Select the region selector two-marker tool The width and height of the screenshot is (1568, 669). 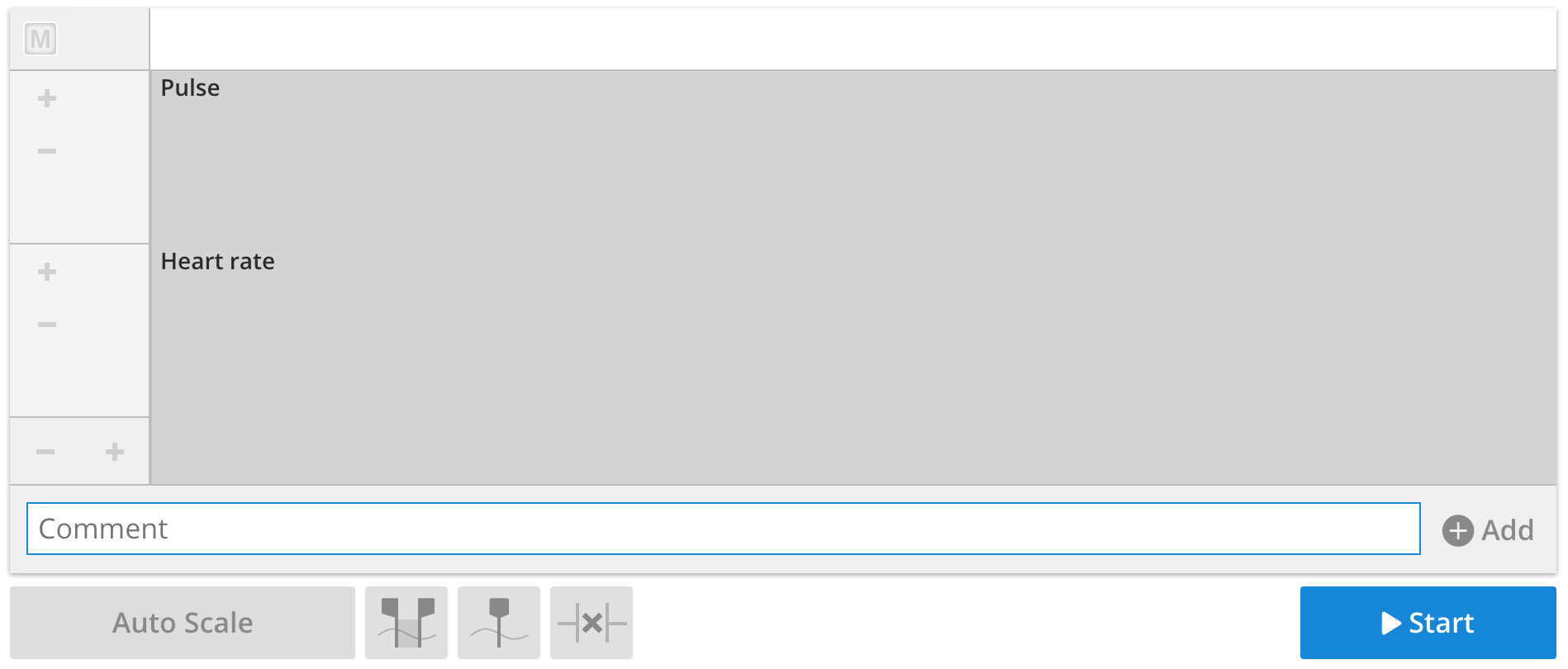406,623
